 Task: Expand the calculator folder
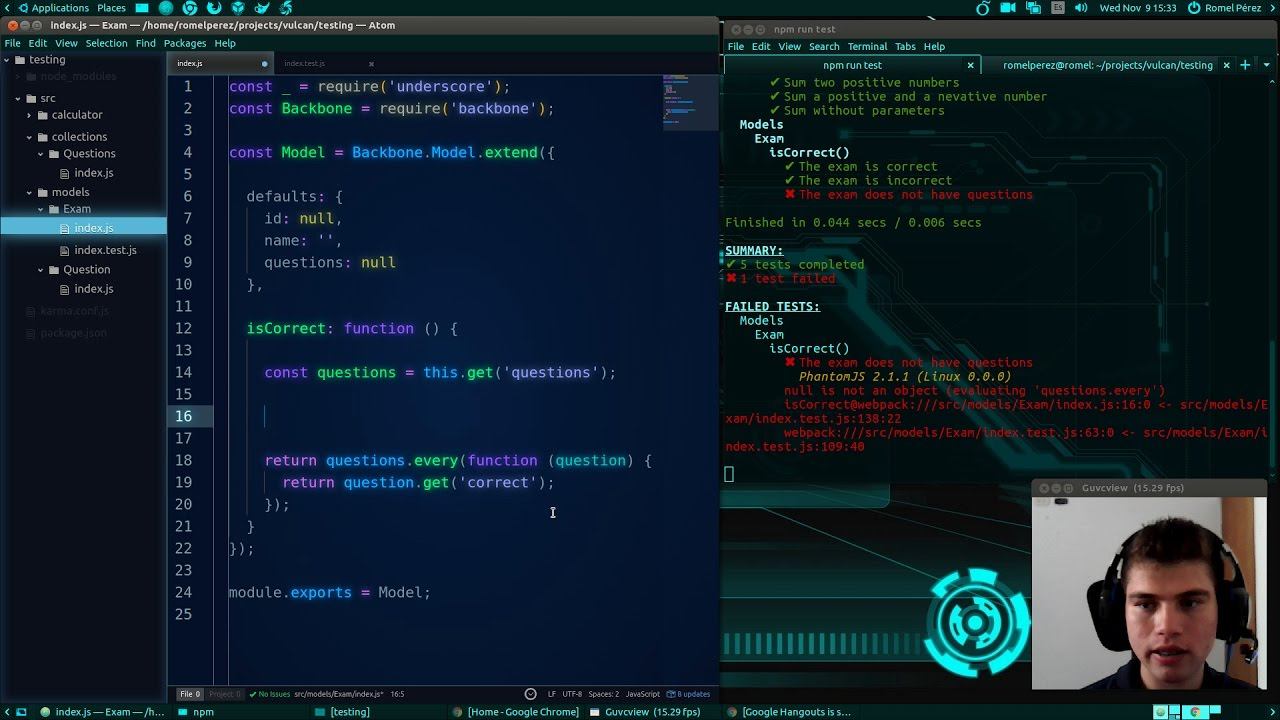point(29,115)
